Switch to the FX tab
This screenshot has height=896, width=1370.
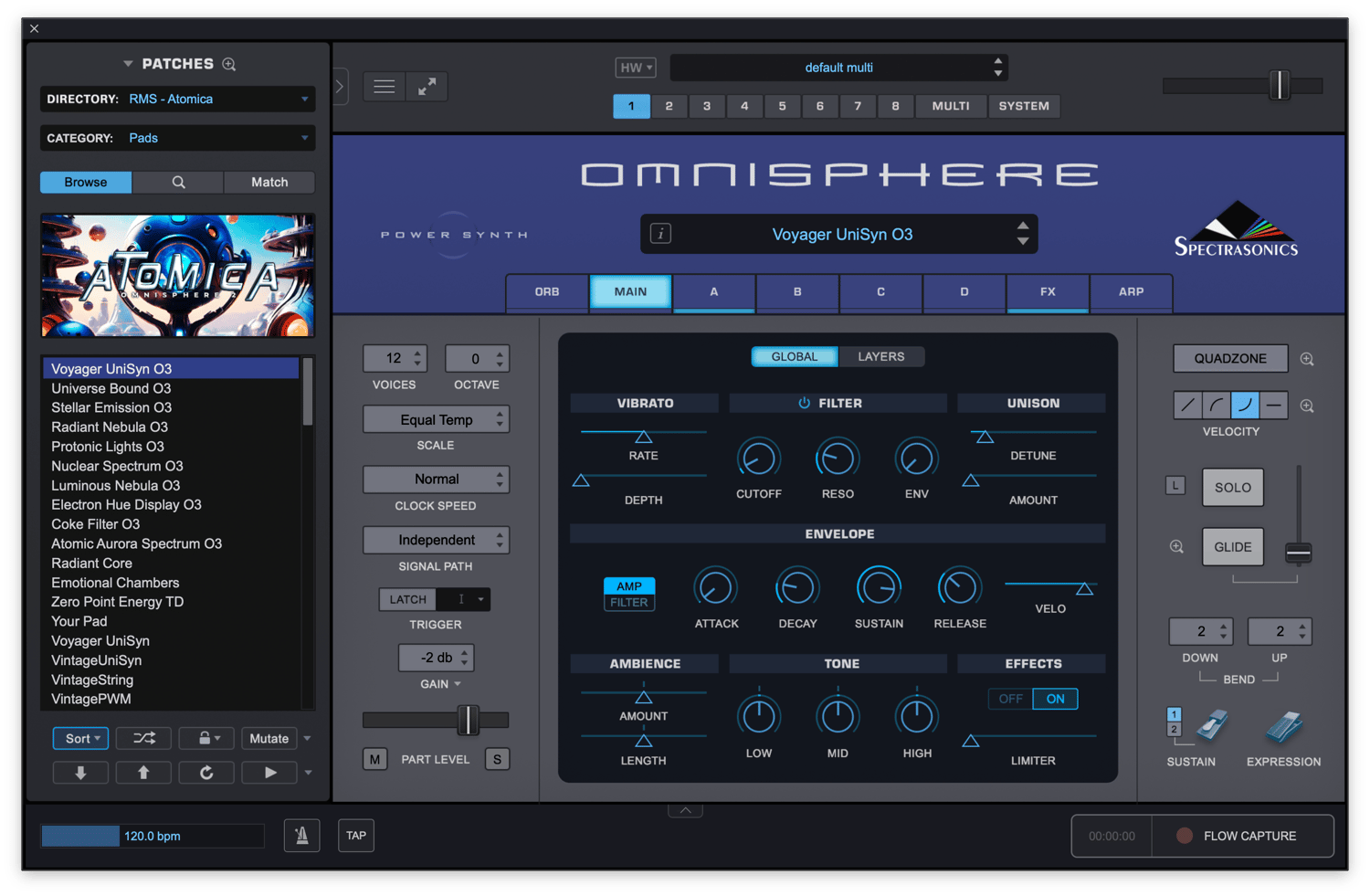[x=1048, y=292]
